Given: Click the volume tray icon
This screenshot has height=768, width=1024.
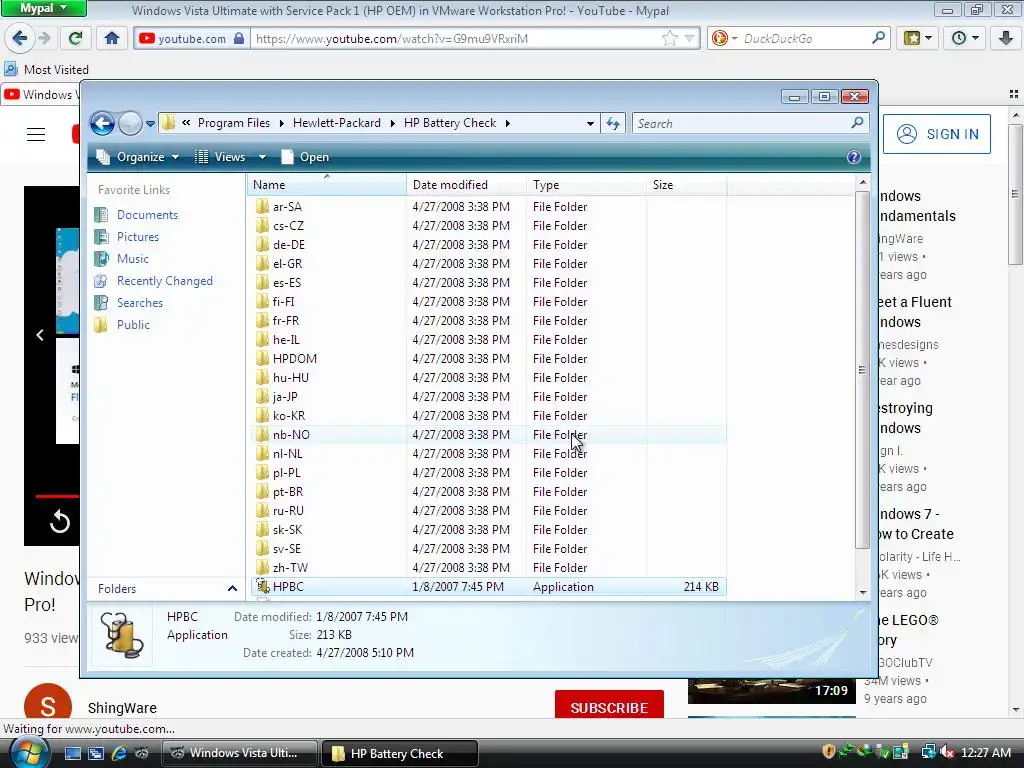Looking at the screenshot, I should coord(946,753).
